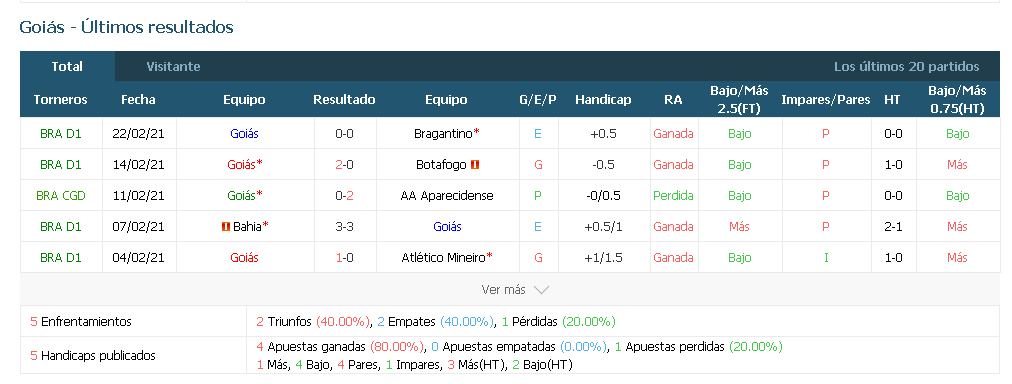1012x384 pixels.
Task: Click the 2-0 result against Botafogo
Action: click(x=344, y=165)
